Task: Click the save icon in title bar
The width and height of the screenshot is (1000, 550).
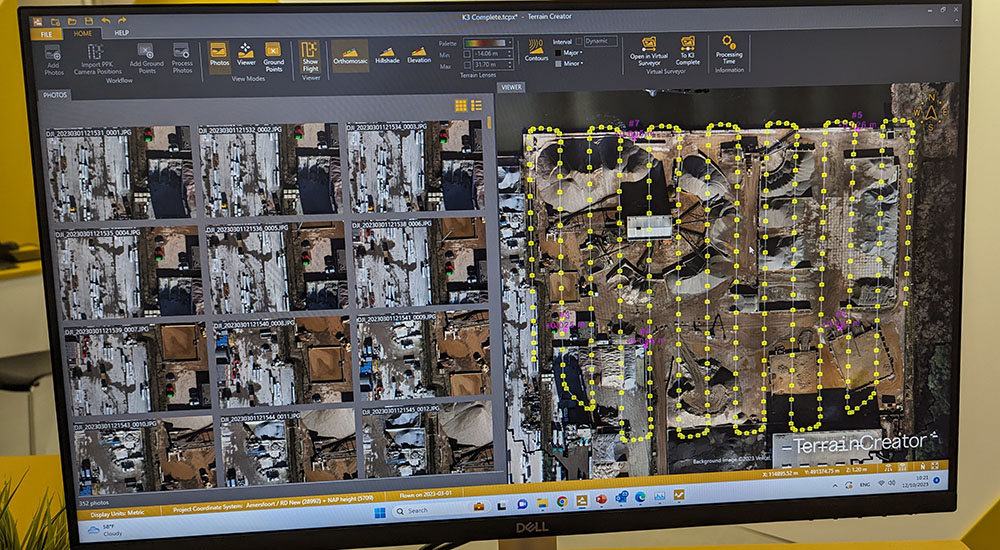Action: tap(89, 22)
